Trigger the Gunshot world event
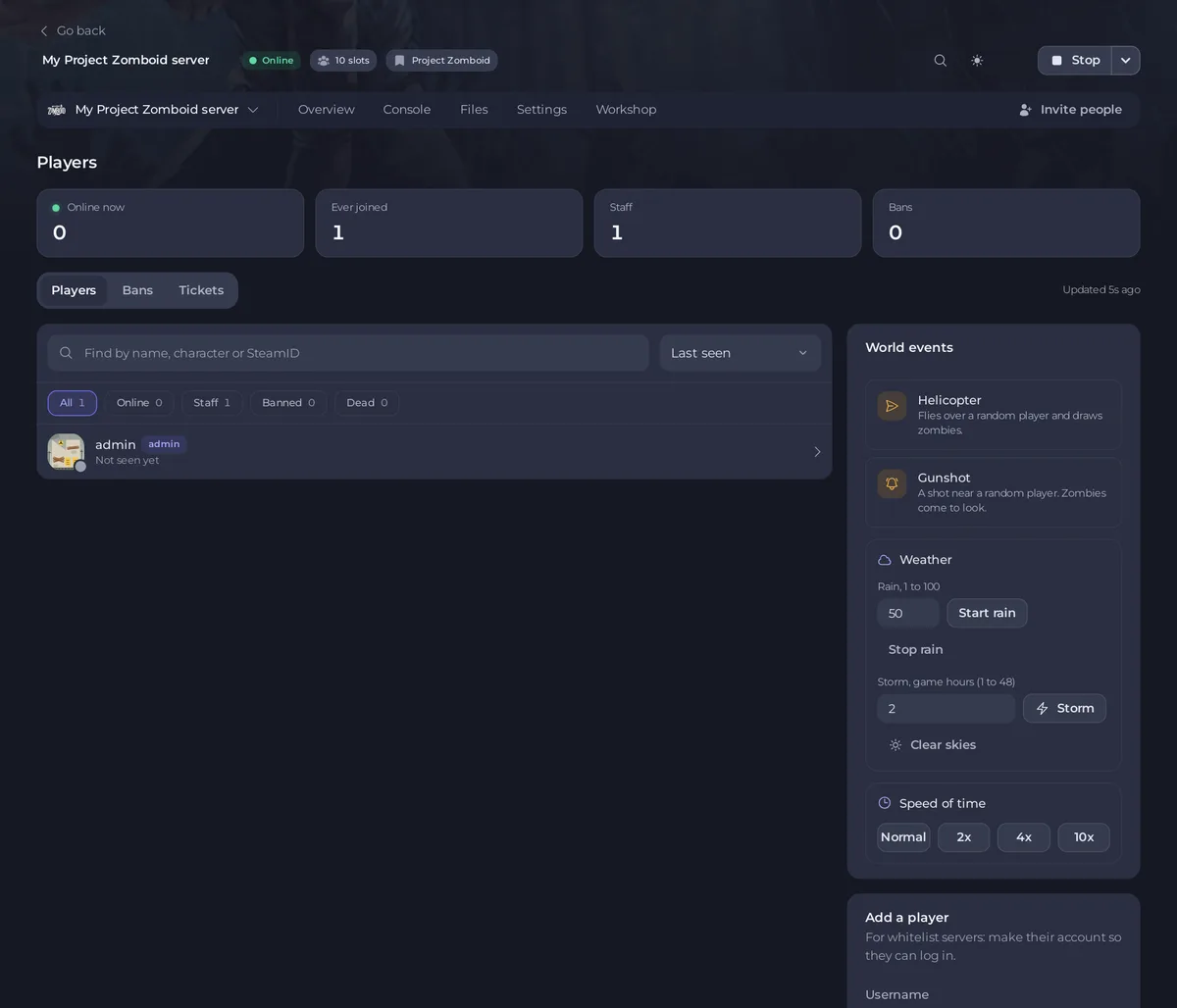The image size is (1177, 1008). [994, 492]
